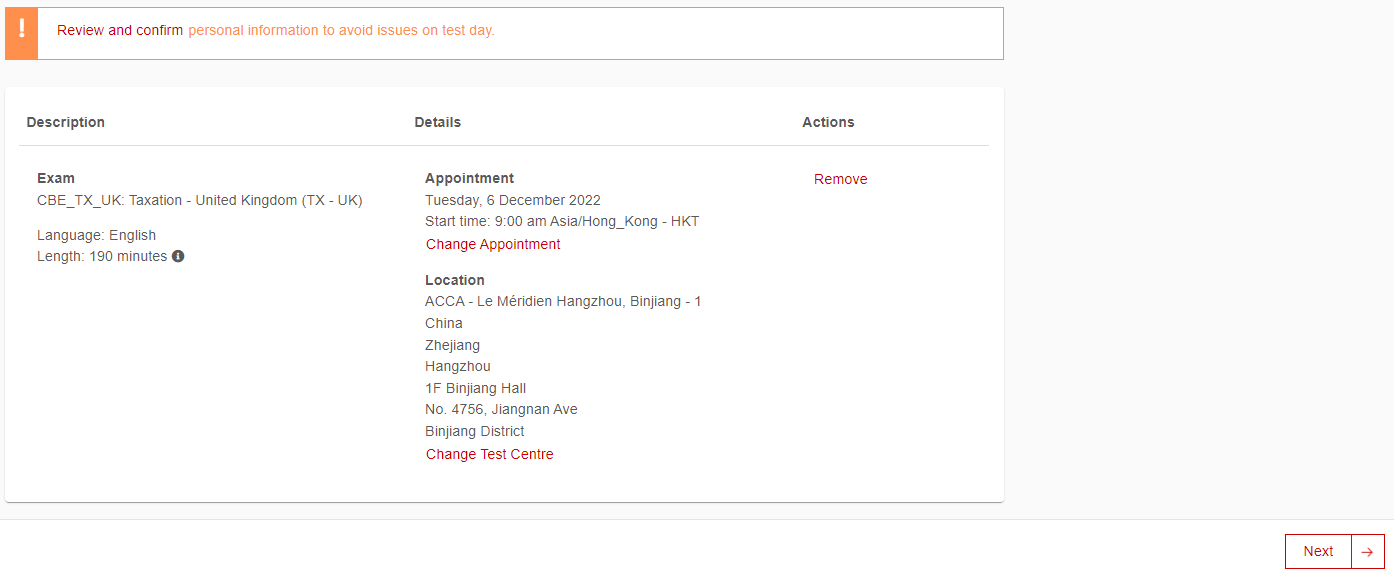Select the Change Test Centre link
This screenshot has height=576, width=1394.
[489, 454]
